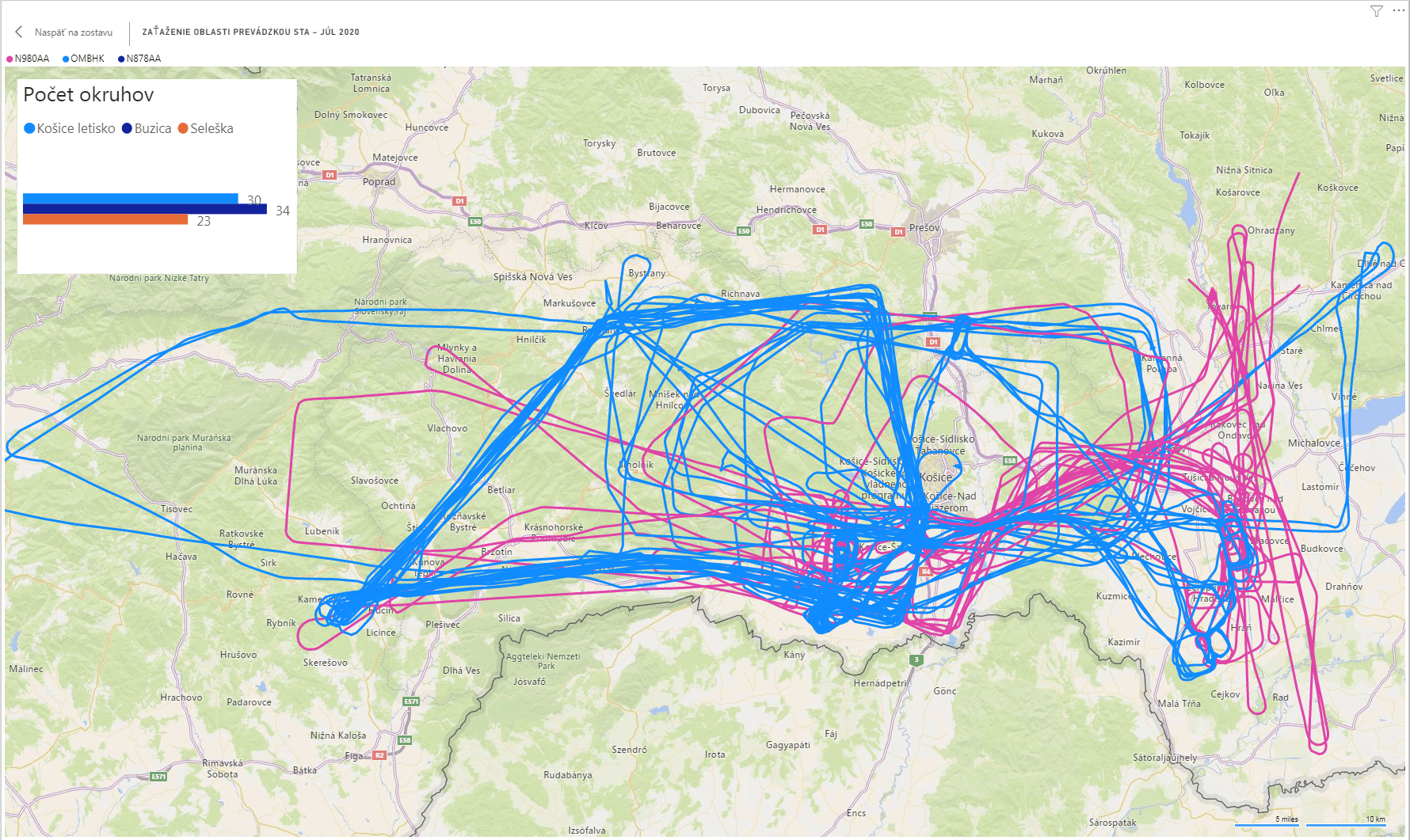Open the More options ellipsis menu
The image size is (1410, 840).
coord(1398,11)
